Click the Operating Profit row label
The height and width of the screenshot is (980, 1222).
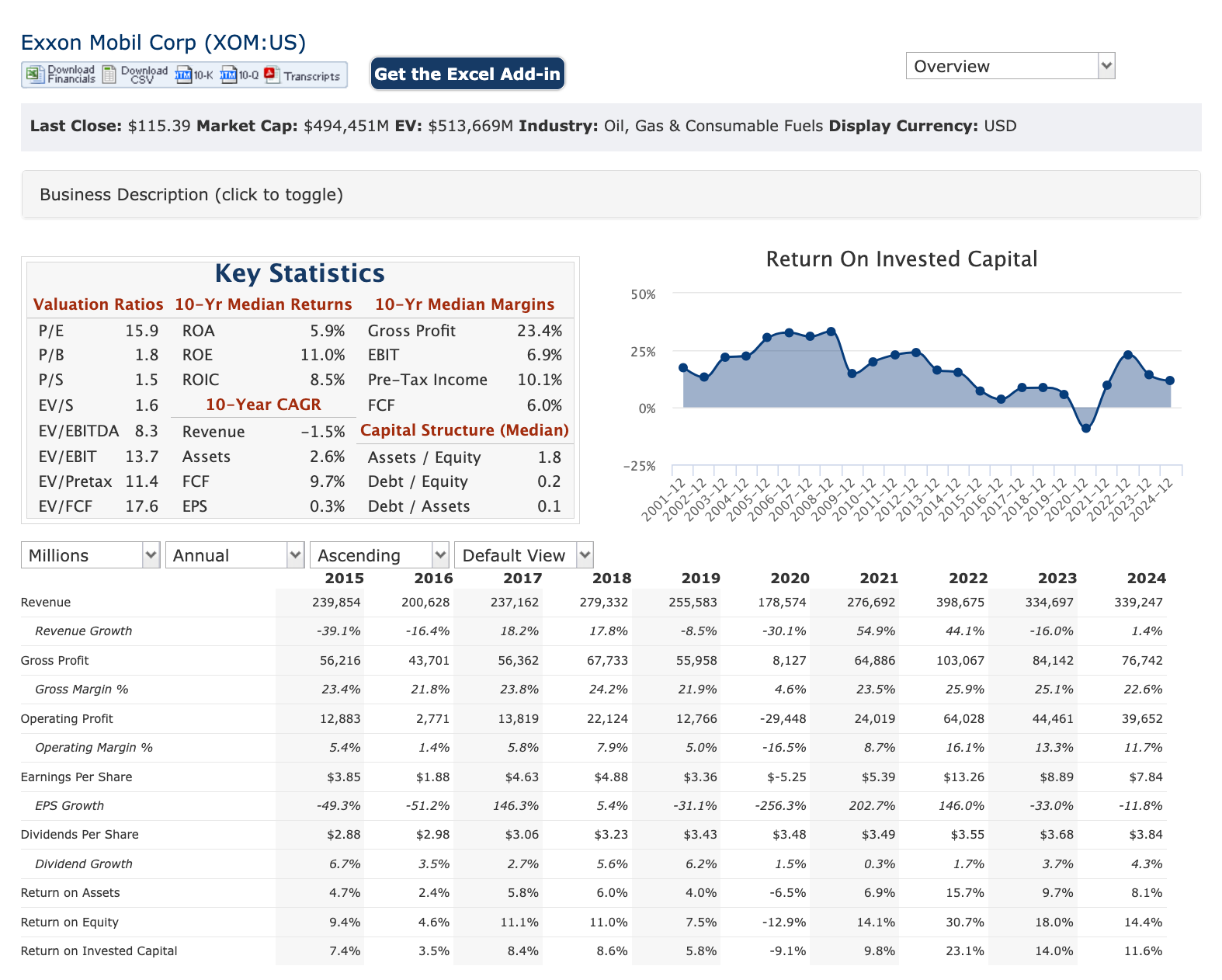coord(67,719)
